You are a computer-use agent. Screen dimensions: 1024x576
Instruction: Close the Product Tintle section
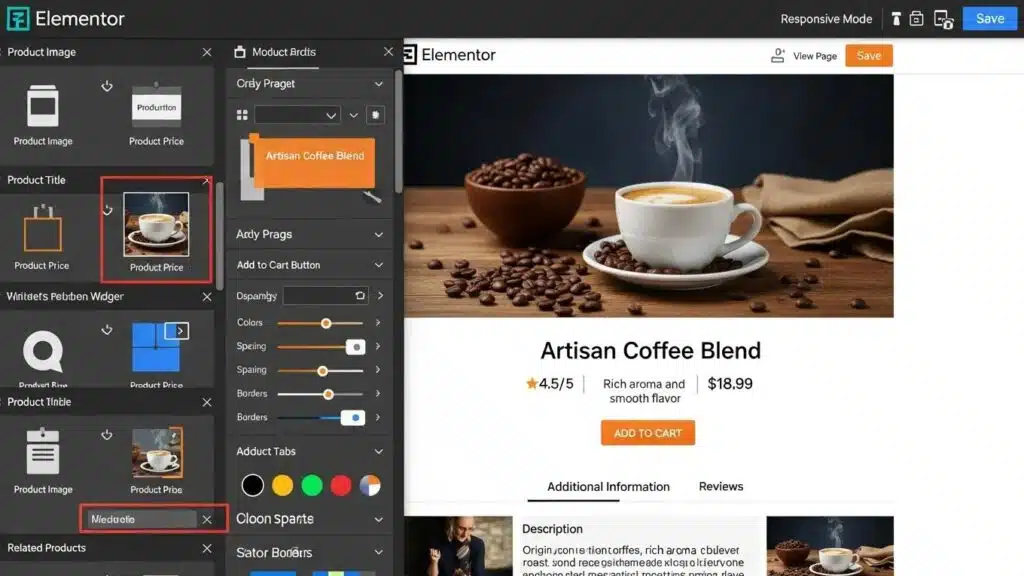click(206, 402)
